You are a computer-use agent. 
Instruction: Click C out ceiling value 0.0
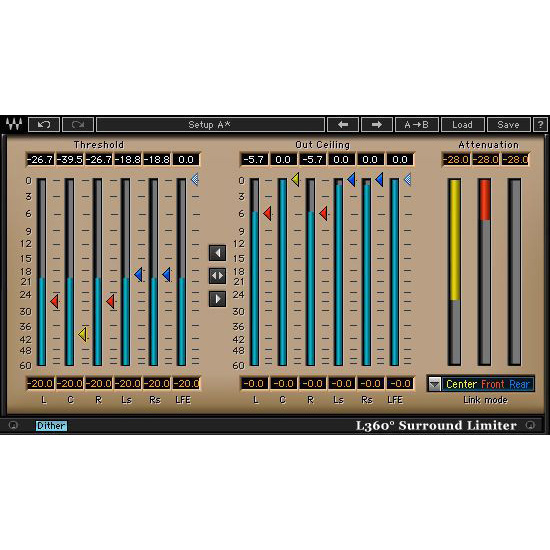(x=283, y=160)
